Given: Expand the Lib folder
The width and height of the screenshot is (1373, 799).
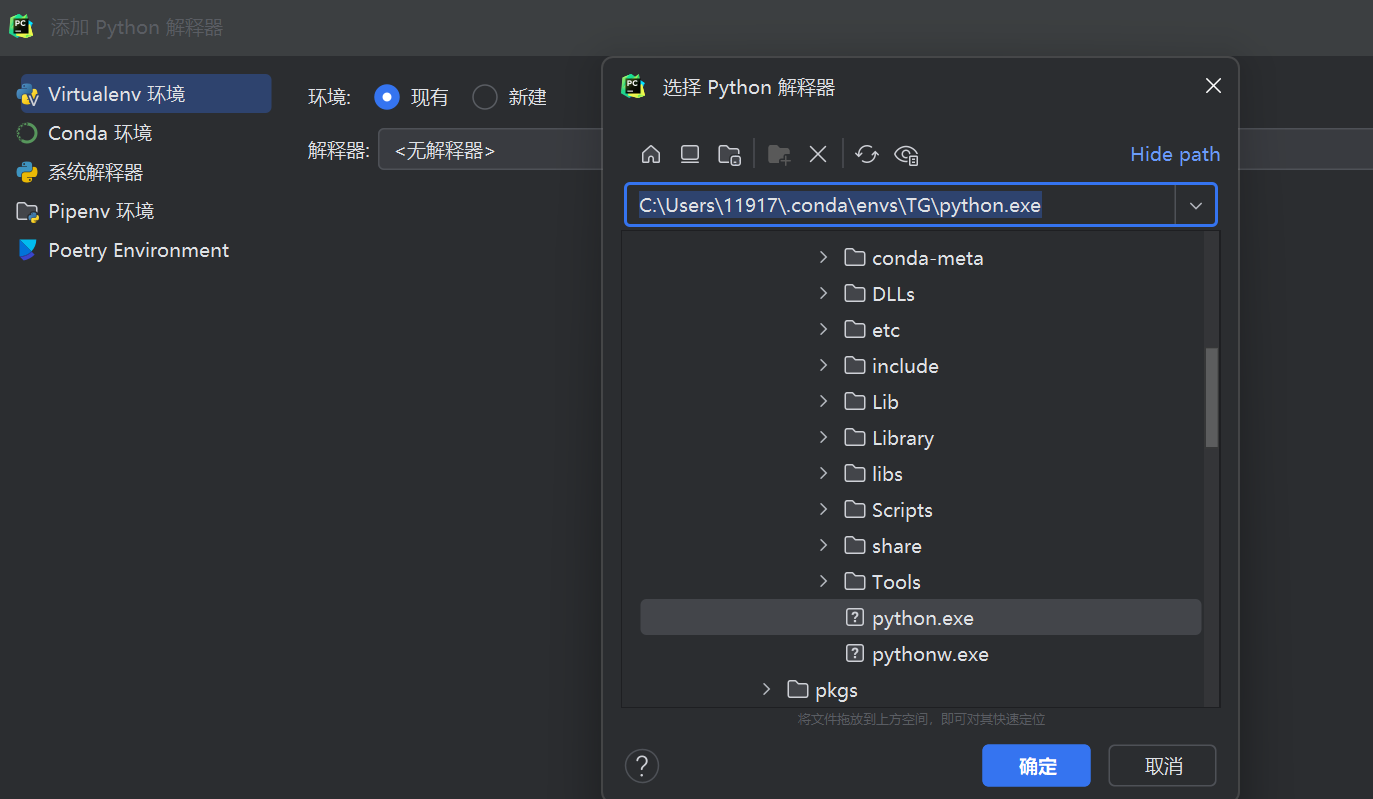Looking at the screenshot, I should (823, 402).
